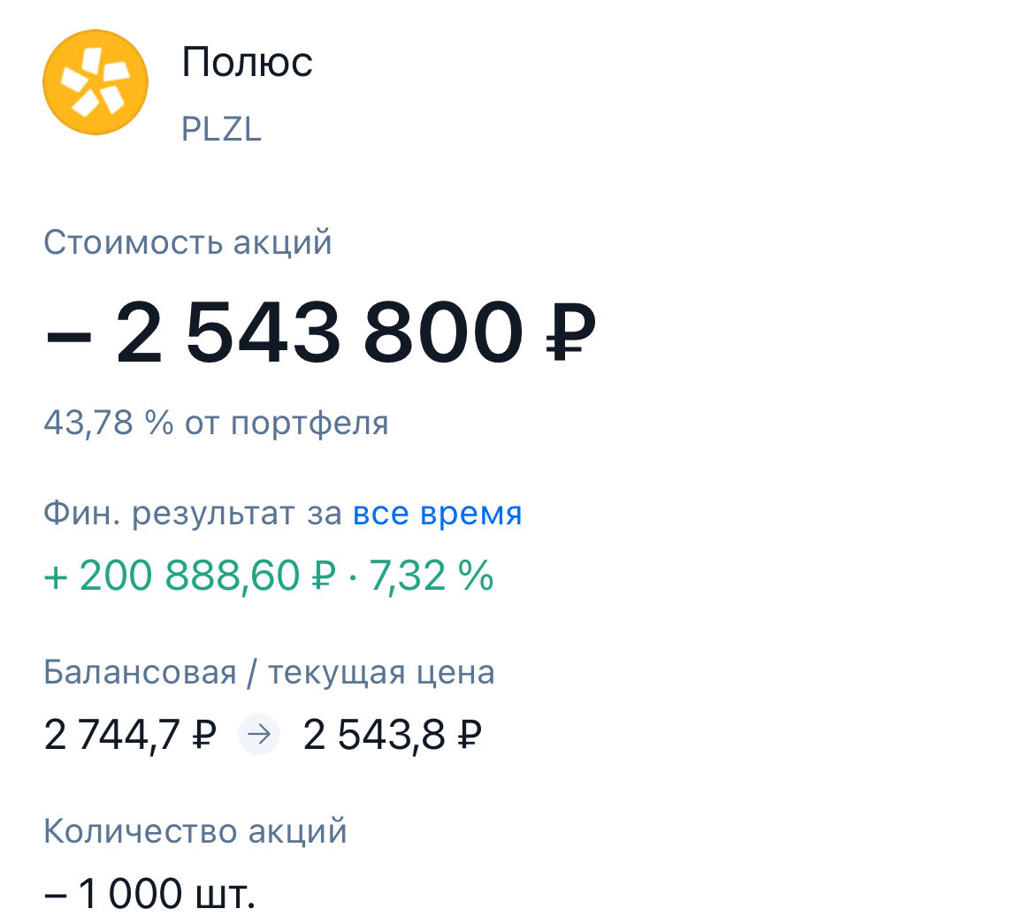This screenshot has width=1024, height=924.
Task: Click the ruble sign after 2 543,8
Action: pyautogui.click(x=470, y=737)
